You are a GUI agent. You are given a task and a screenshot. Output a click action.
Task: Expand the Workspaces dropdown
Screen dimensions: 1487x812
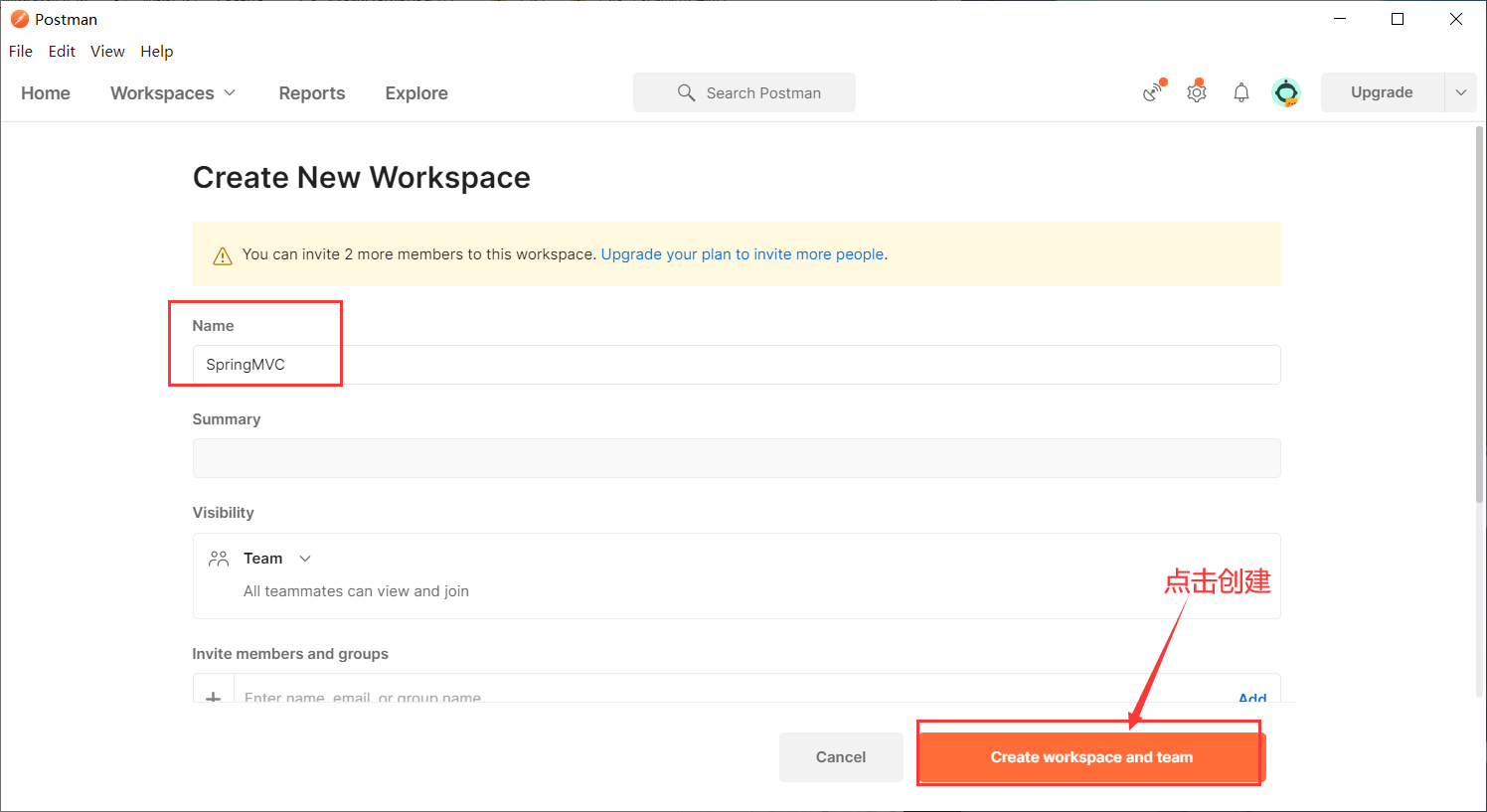[173, 92]
